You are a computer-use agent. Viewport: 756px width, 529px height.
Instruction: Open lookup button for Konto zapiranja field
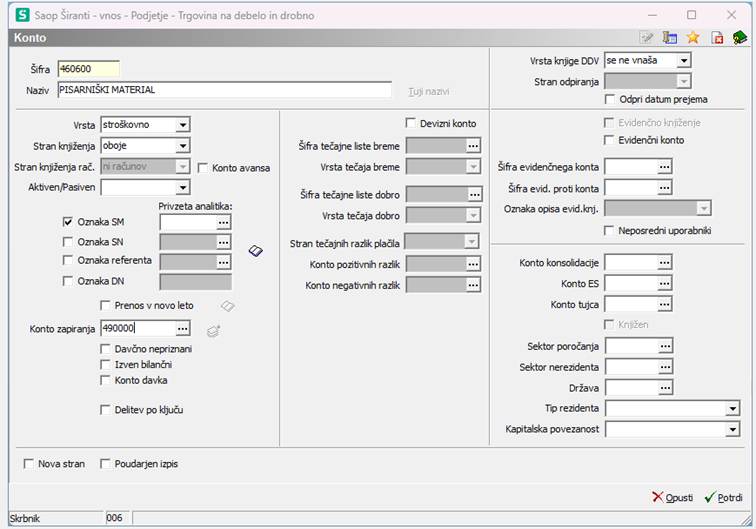coord(183,328)
